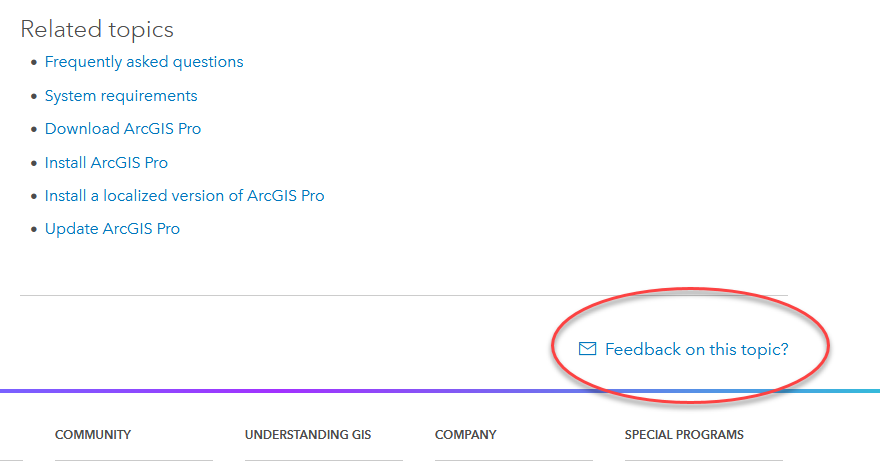
Task: Open the Download ArcGIS Pro link
Action: [x=123, y=129]
